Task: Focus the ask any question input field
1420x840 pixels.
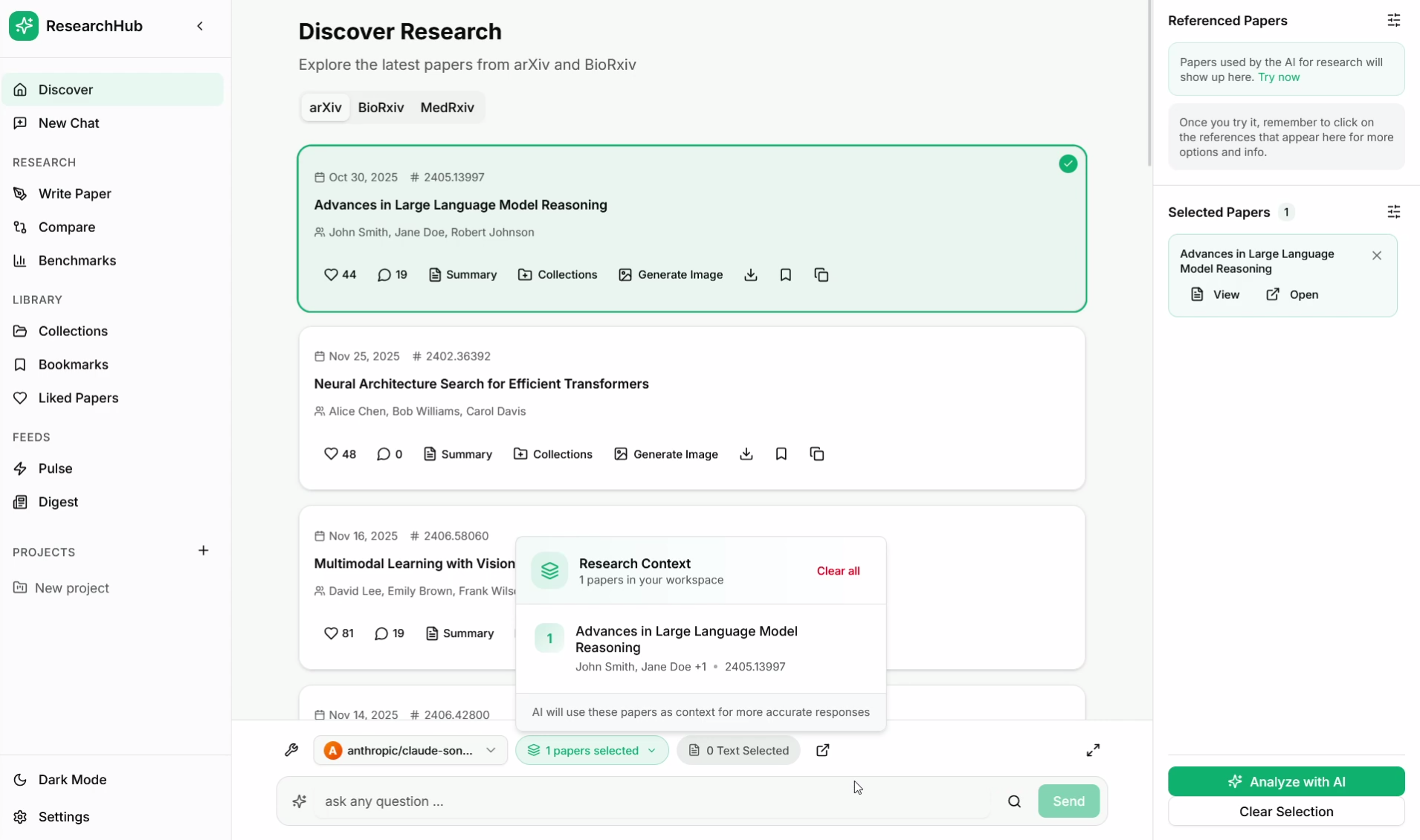Action: point(654,801)
